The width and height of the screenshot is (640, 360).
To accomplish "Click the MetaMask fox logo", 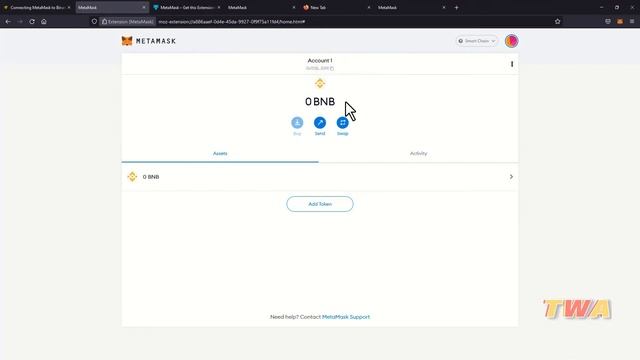I will pyautogui.click(x=127, y=41).
